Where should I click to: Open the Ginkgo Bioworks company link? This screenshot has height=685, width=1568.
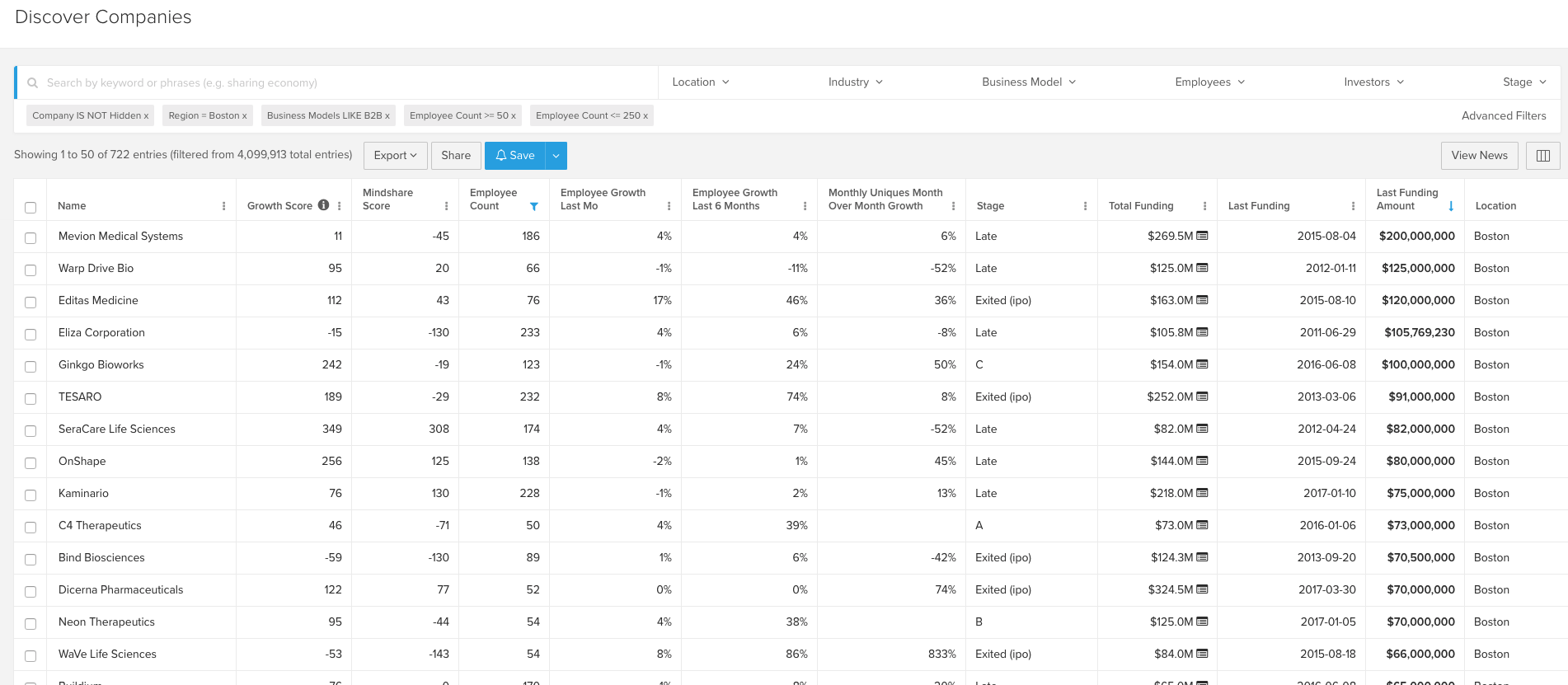(x=101, y=364)
